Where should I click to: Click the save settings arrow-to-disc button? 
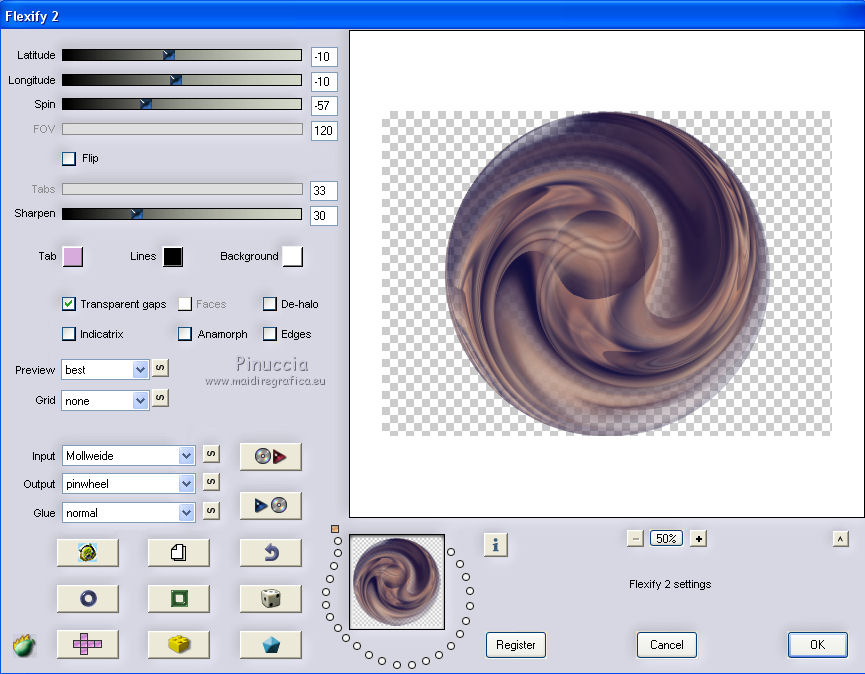tap(270, 505)
